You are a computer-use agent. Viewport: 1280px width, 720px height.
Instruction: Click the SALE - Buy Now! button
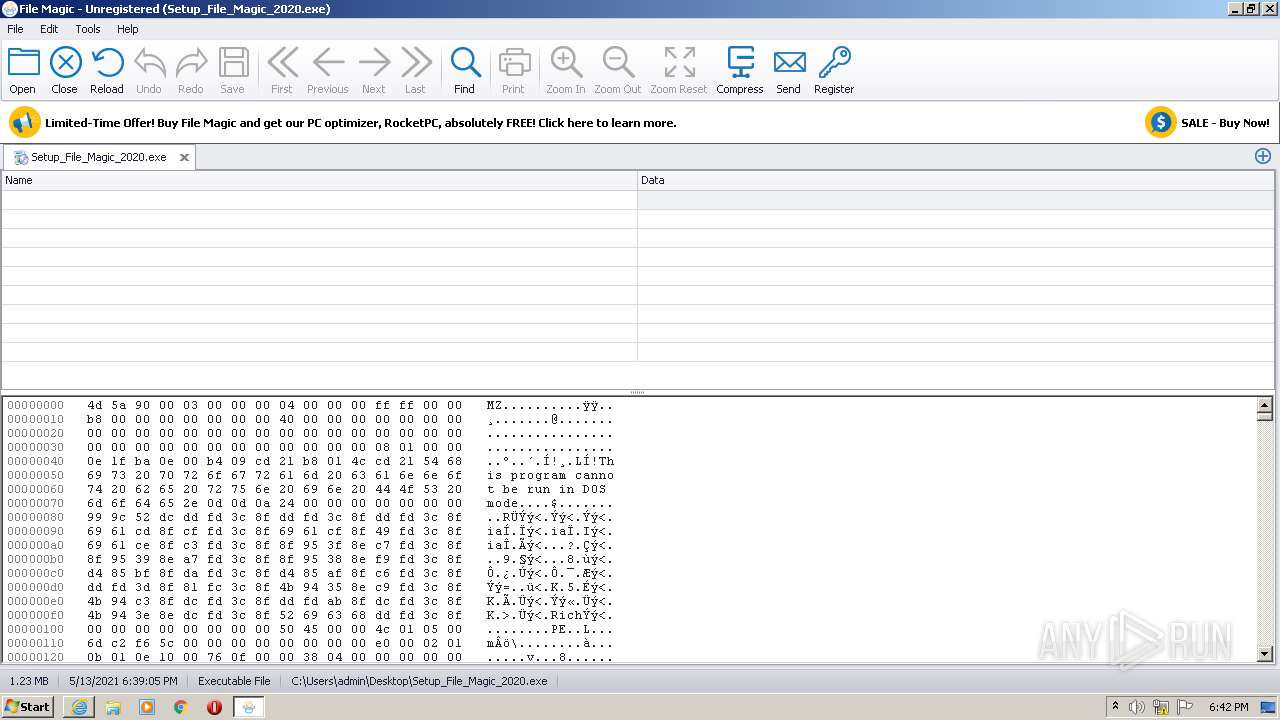click(1225, 123)
